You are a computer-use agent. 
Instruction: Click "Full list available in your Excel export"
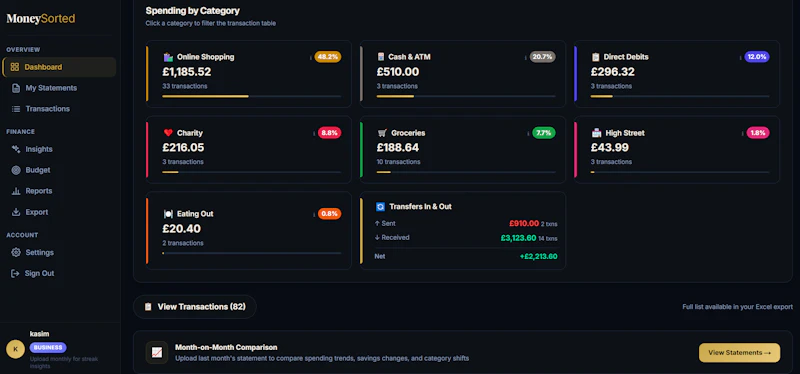(x=737, y=307)
